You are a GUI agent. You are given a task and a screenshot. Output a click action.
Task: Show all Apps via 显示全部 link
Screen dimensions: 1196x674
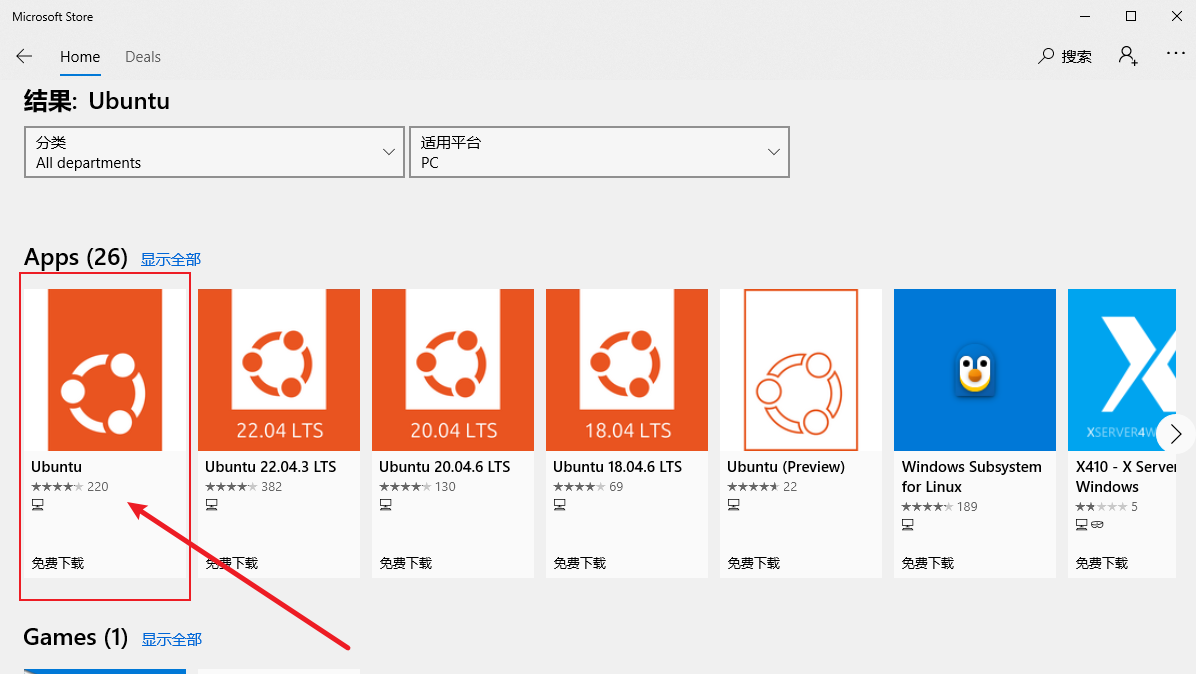coord(171,259)
